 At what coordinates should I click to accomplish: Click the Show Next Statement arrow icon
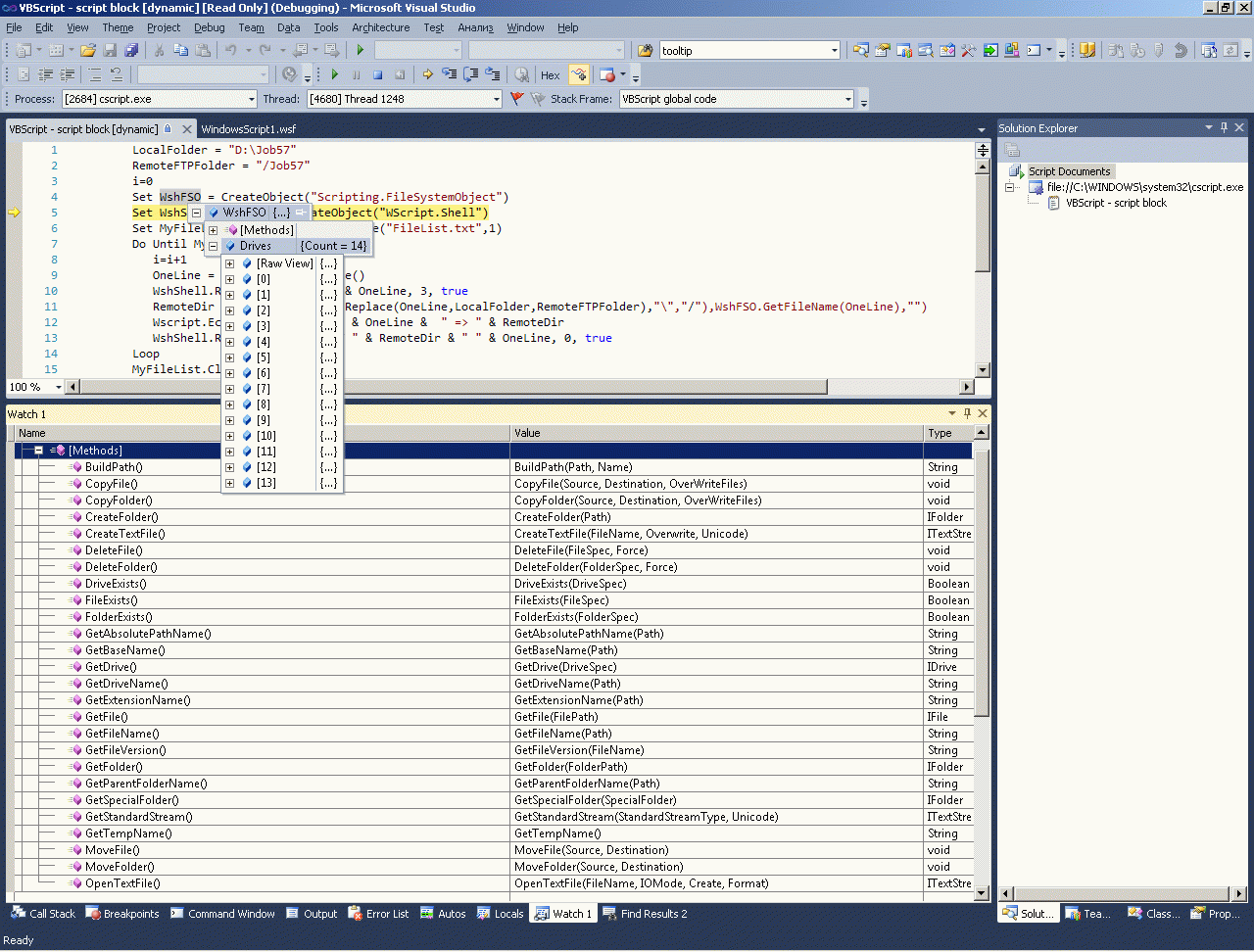point(427,74)
